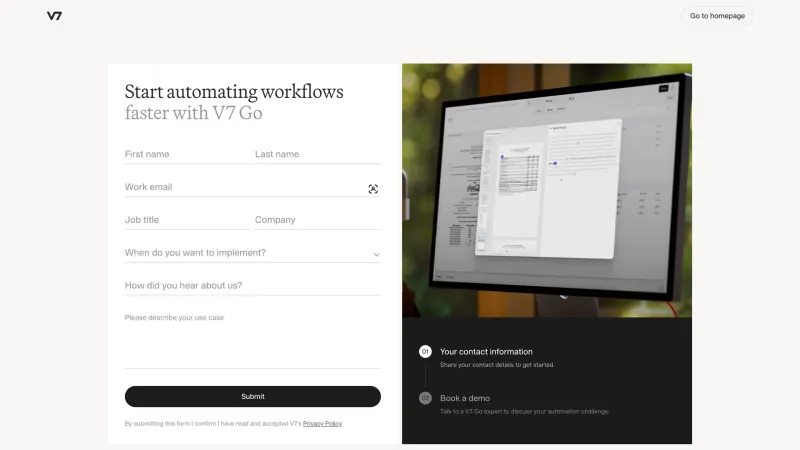Click 'faster with V7 Go' subheading
This screenshot has width=800, height=450.
pos(193,113)
